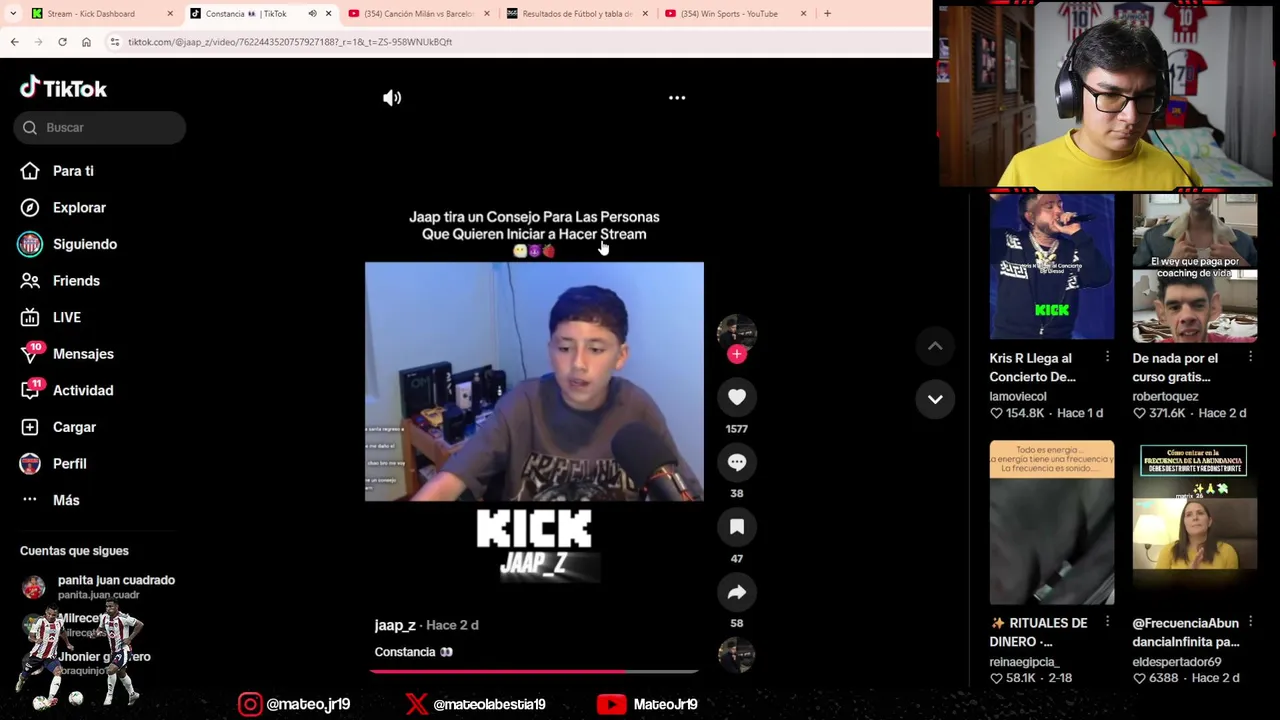Open the Explorar page
Image resolution: width=1280 pixels, height=720 pixels.
point(79,208)
